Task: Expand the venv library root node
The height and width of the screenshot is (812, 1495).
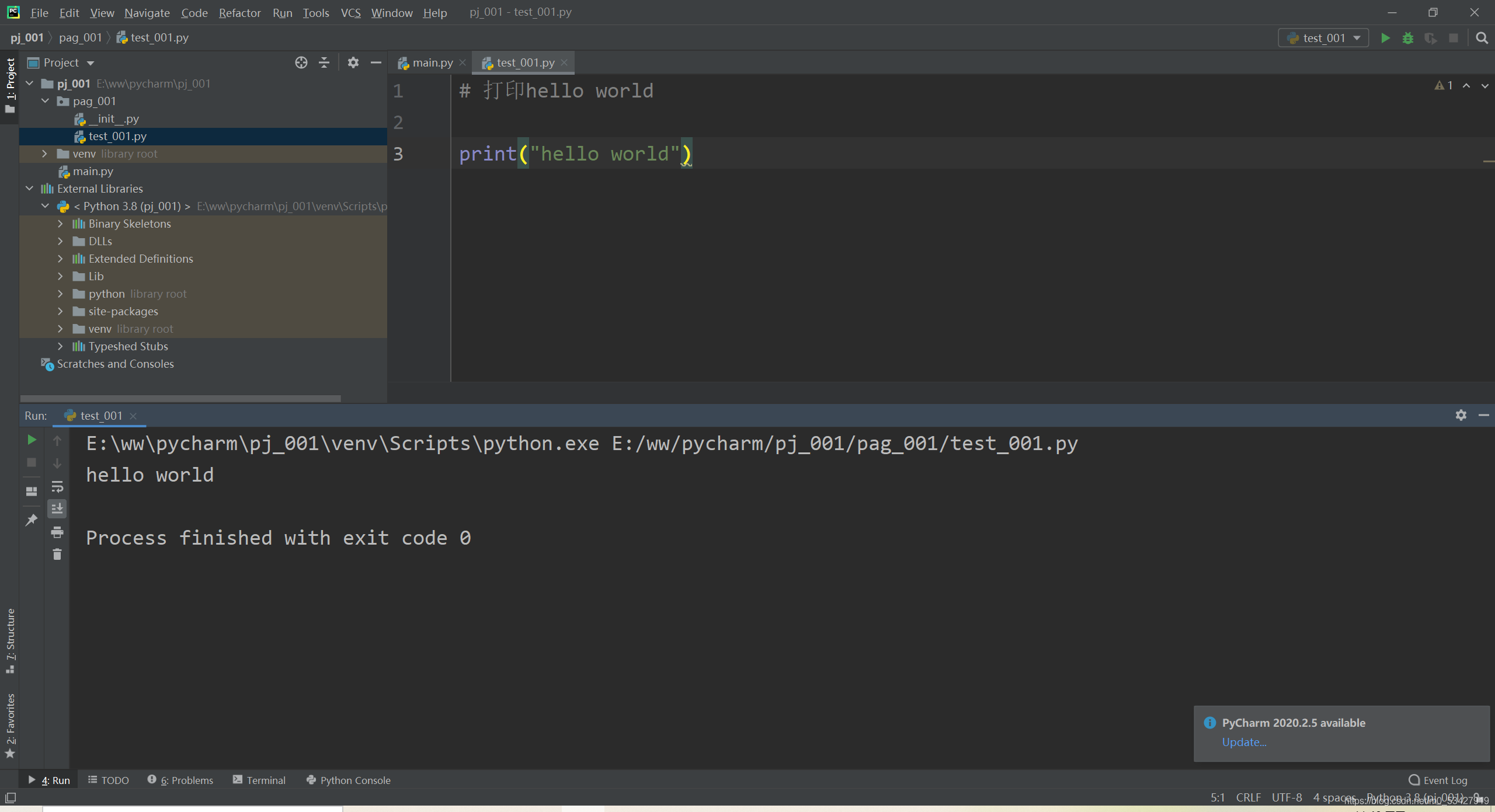Action: pos(44,154)
